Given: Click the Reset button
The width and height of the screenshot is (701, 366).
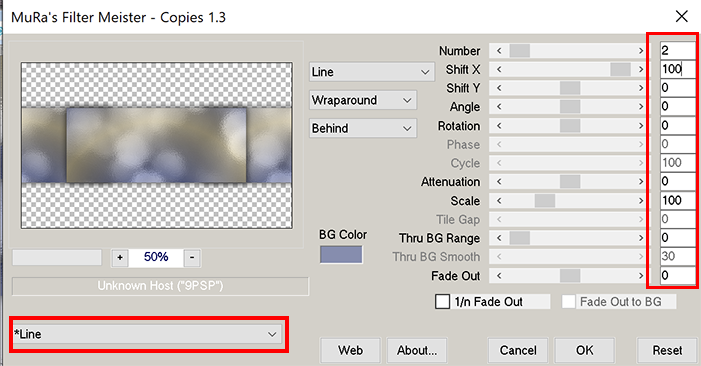Looking at the screenshot, I should (x=667, y=350).
